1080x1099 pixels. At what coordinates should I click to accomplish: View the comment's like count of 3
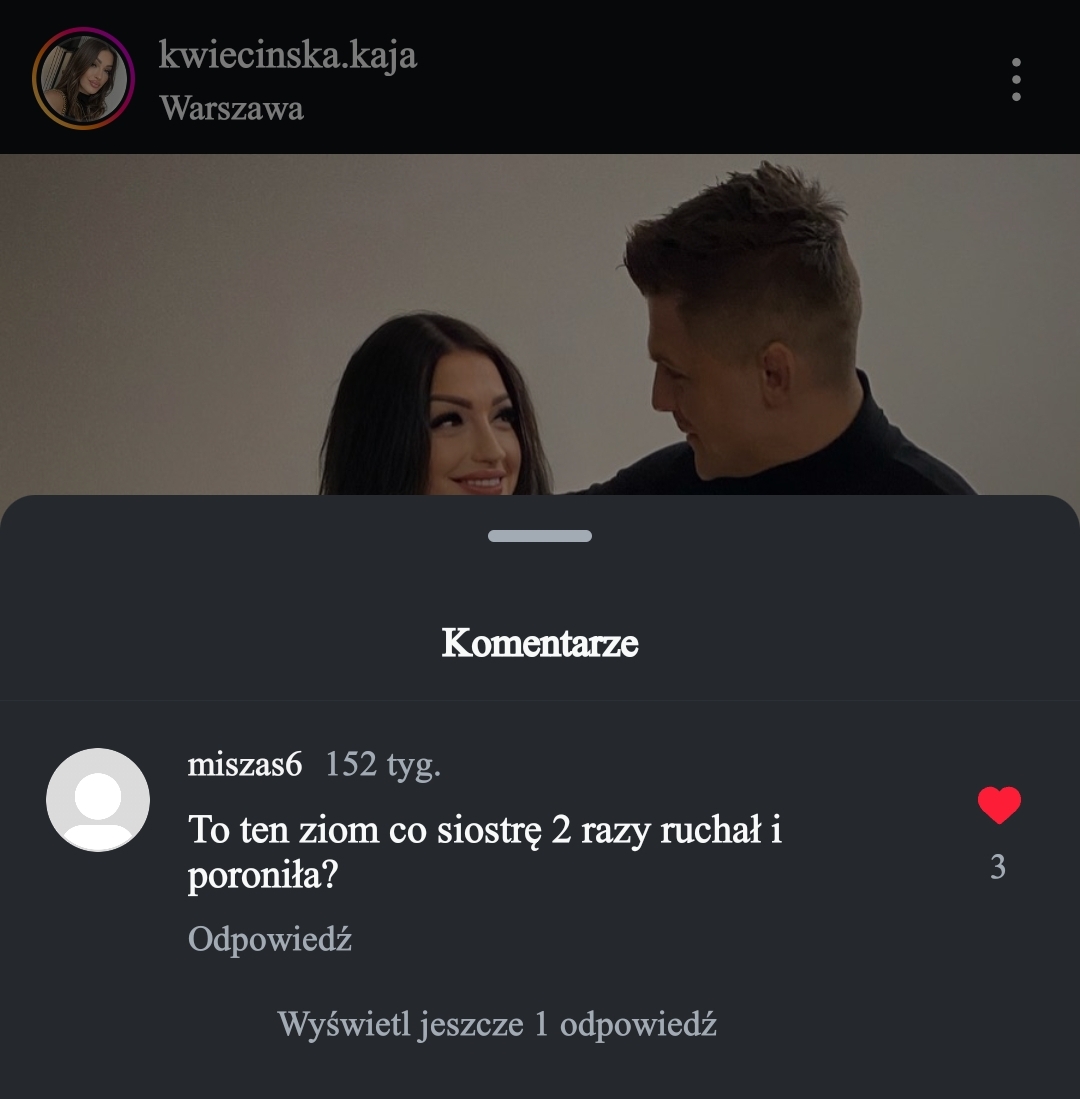(x=997, y=867)
